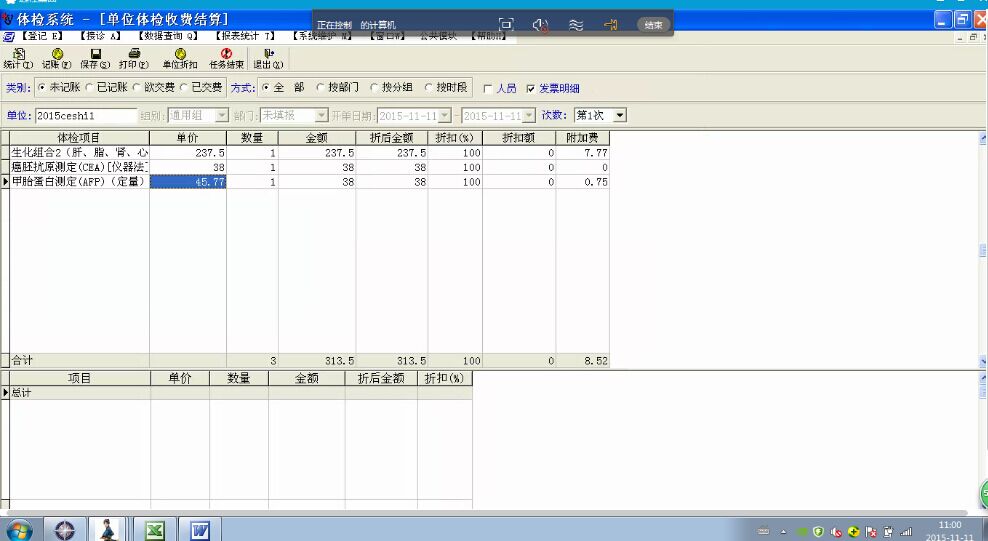988x541 pixels.
Task: Open the Windows Start button
Action: pyautogui.click(x=18, y=530)
